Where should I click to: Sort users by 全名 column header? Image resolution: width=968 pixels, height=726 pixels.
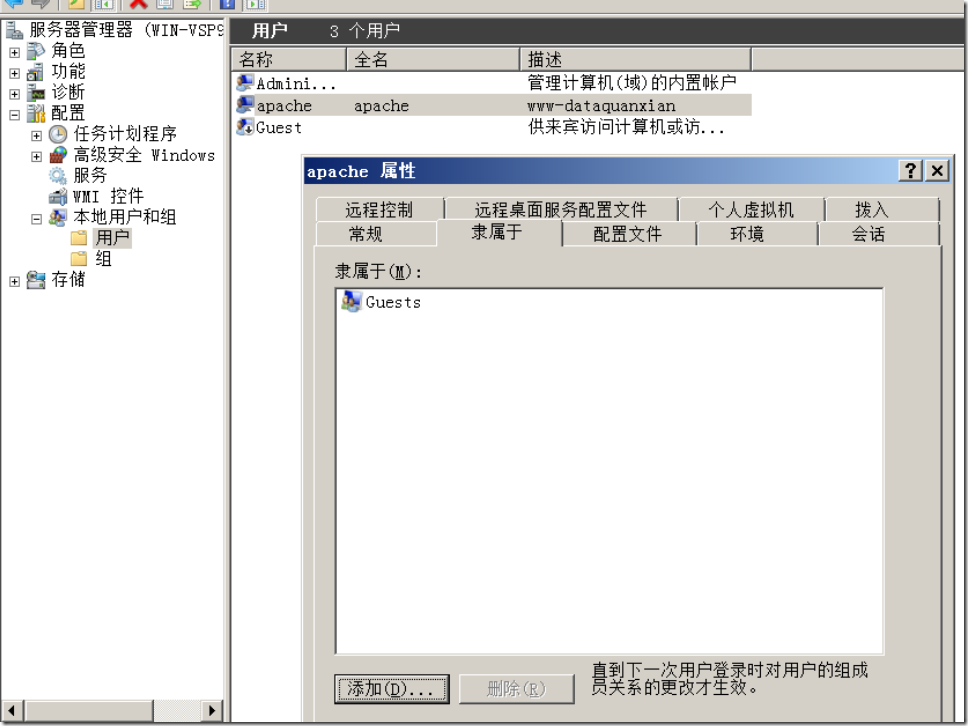coord(433,59)
